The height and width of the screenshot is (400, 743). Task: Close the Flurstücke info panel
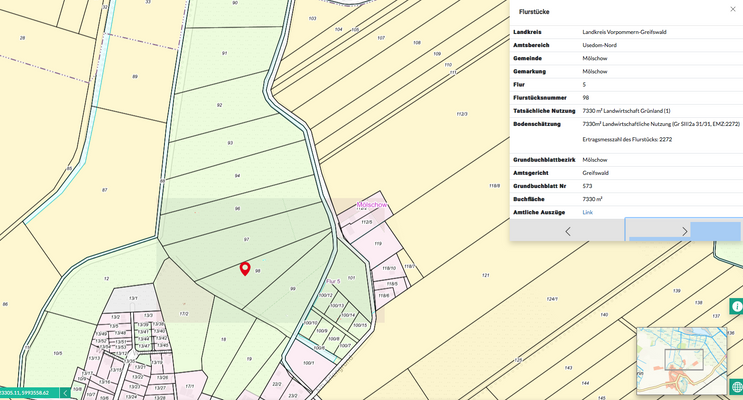(729, 10)
